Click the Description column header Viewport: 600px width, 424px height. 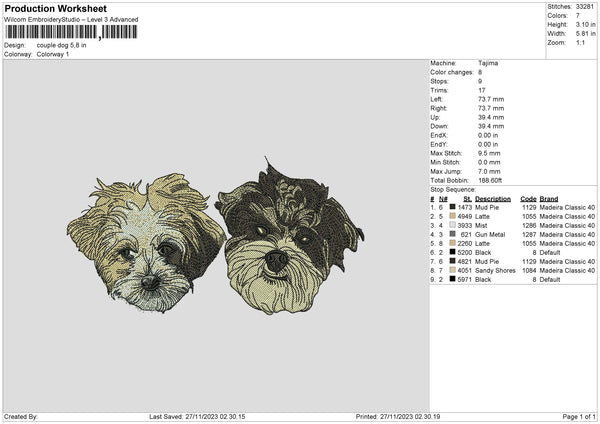tap(493, 198)
